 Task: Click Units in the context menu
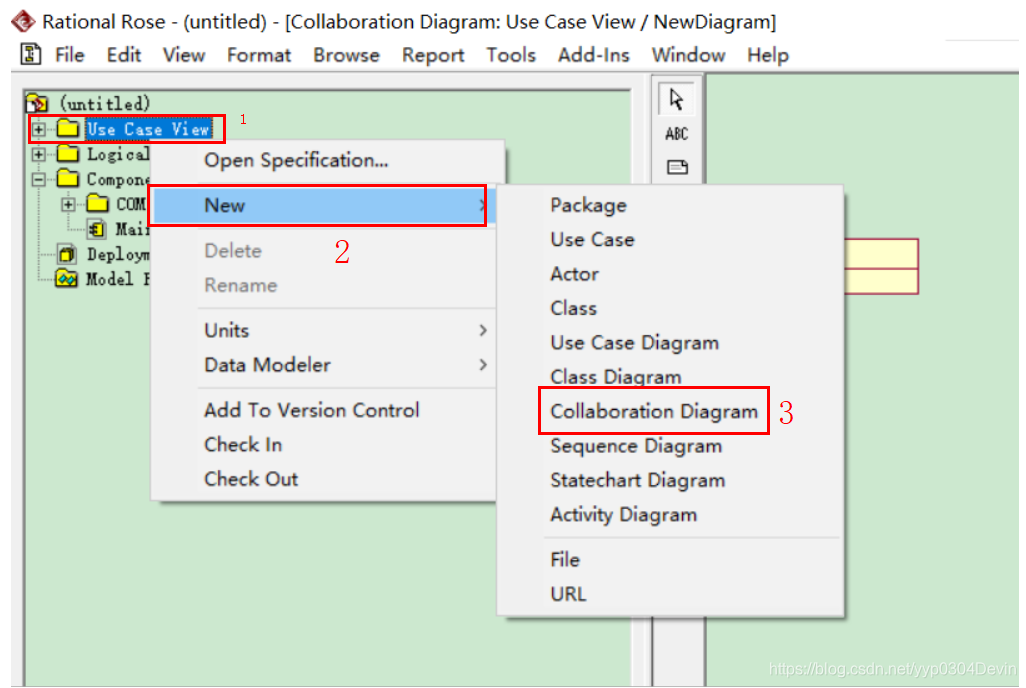tap(323, 330)
